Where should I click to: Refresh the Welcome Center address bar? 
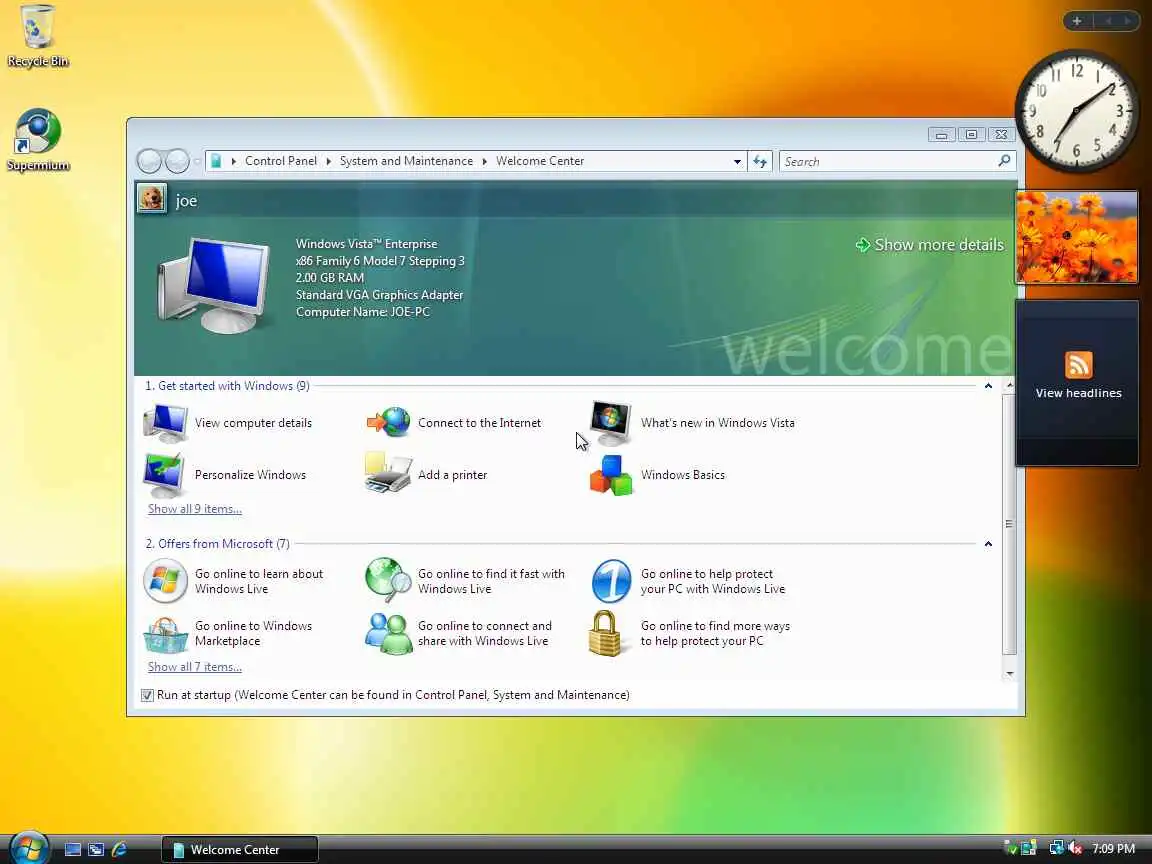coord(760,161)
